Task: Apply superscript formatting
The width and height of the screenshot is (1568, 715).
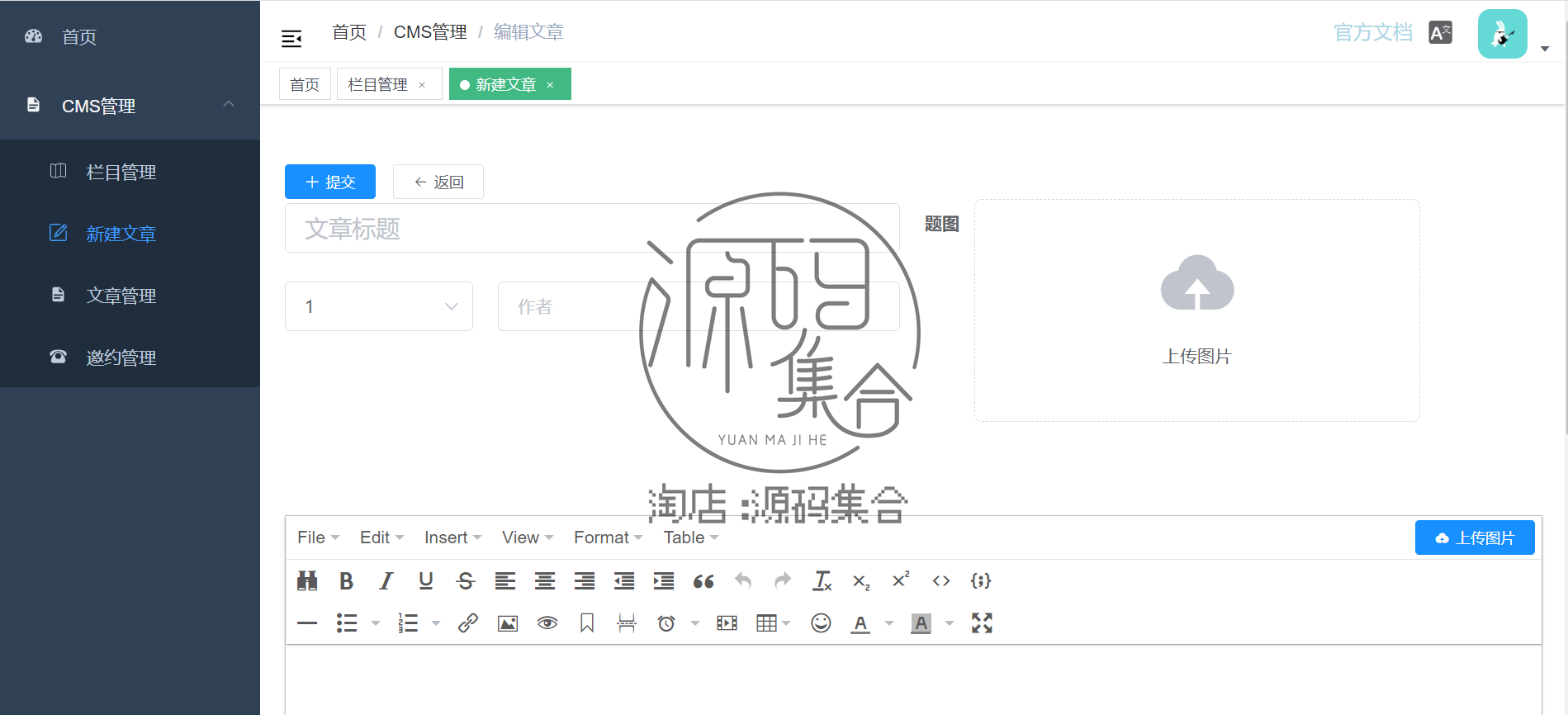Action: pyautogui.click(x=901, y=580)
